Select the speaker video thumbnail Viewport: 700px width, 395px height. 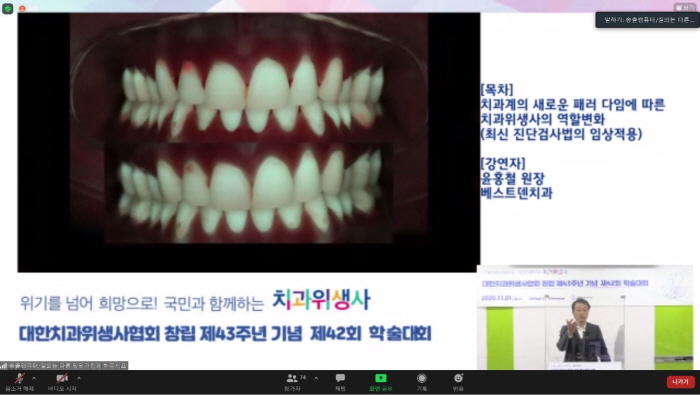(x=585, y=317)
